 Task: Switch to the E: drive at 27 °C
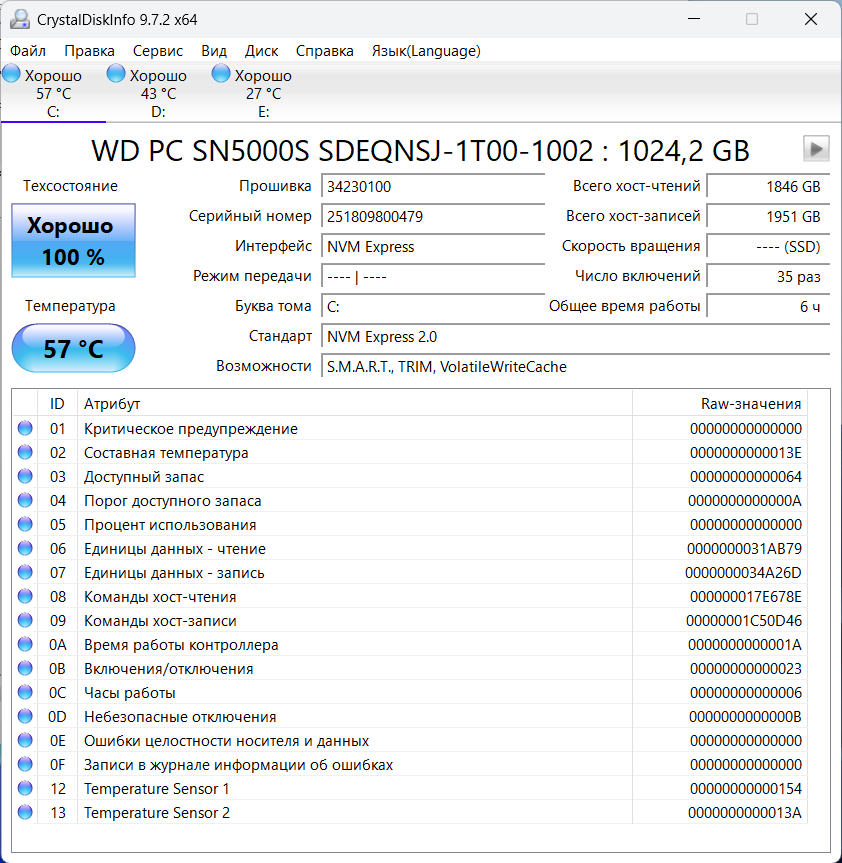pyautogui.click(x=263, y=93)
